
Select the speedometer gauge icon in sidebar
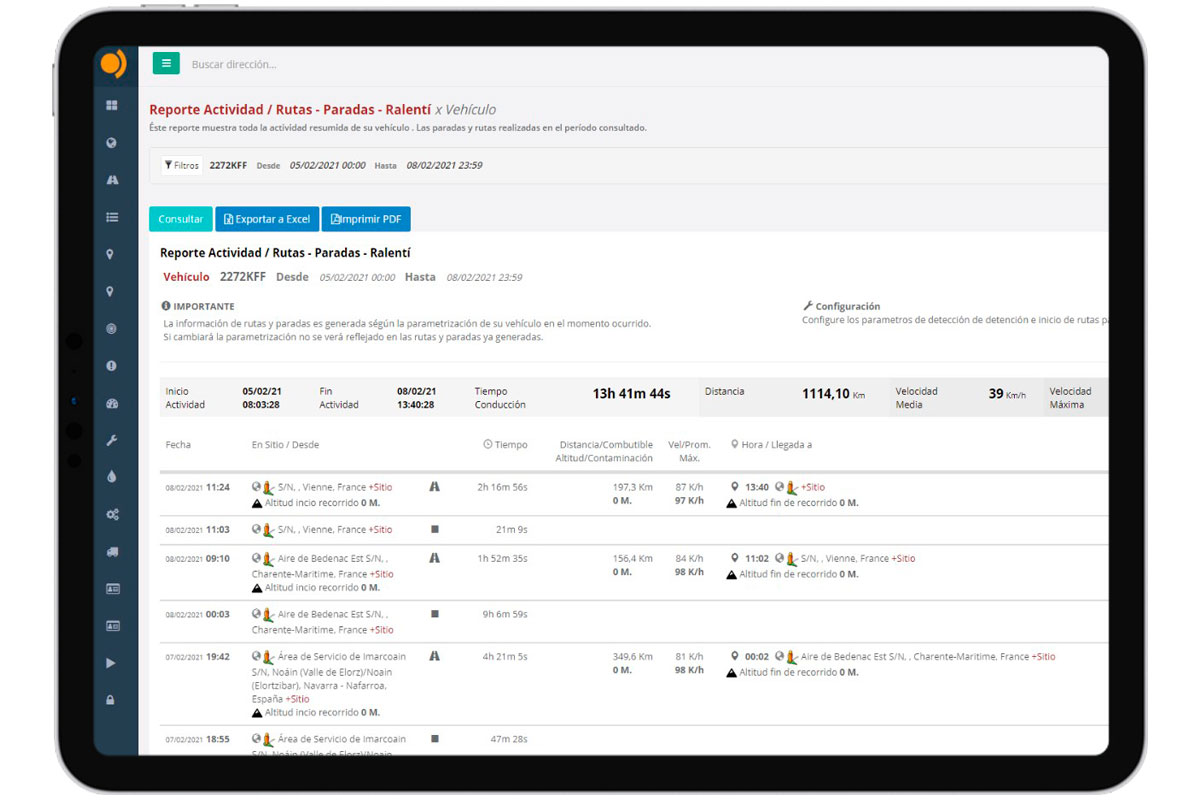(x=112, y=404)
